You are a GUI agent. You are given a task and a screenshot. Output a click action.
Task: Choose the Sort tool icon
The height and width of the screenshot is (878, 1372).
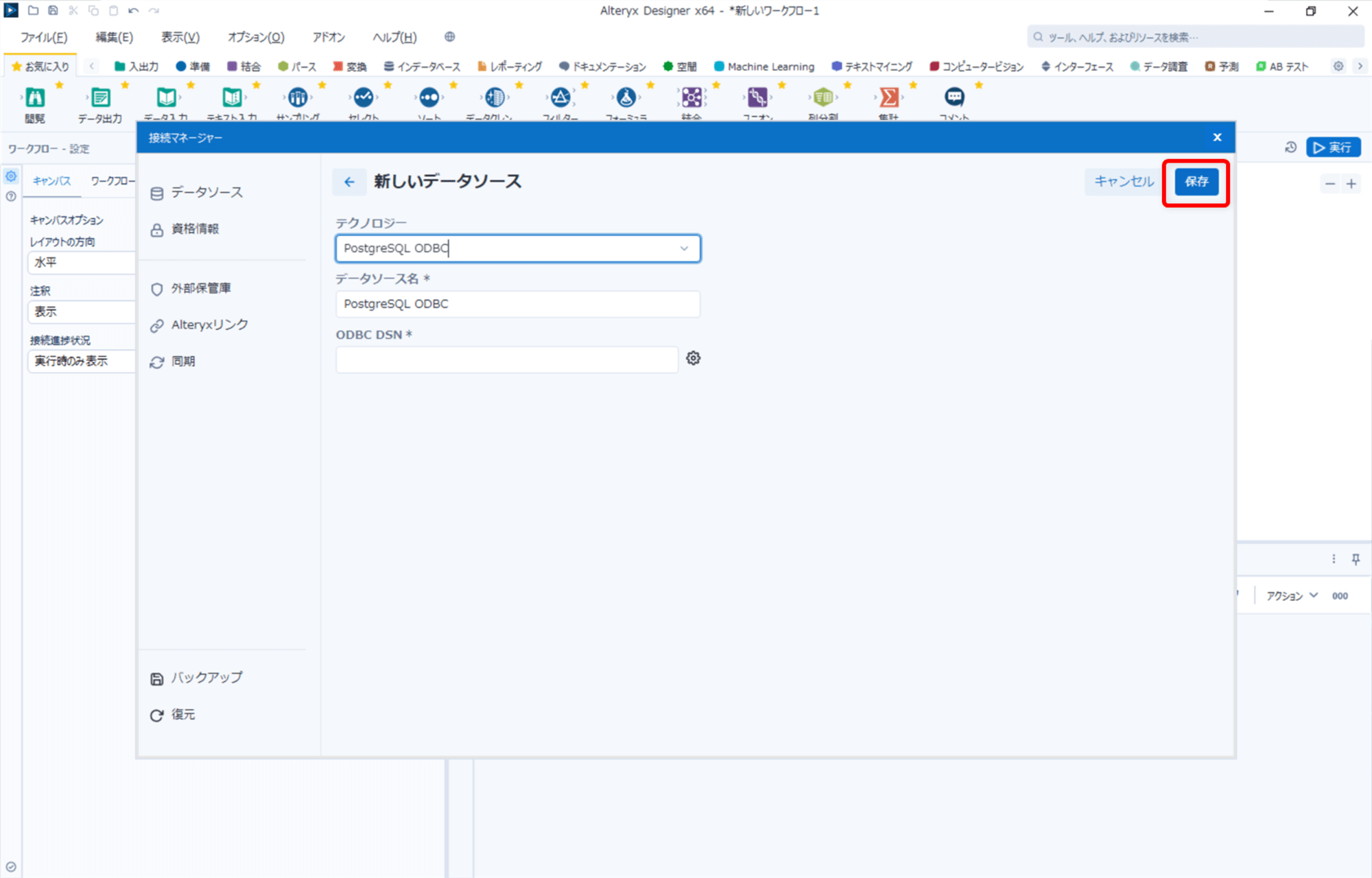429,97
